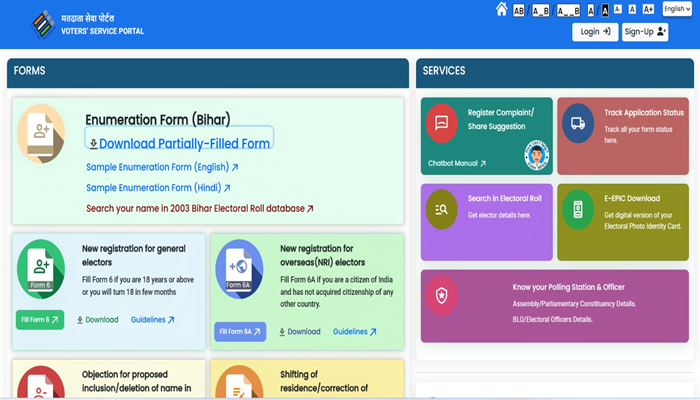The width and height of the screenshot is (700, 400).
Task: Click New registration for general electors heading
Action: pos(133,255)
